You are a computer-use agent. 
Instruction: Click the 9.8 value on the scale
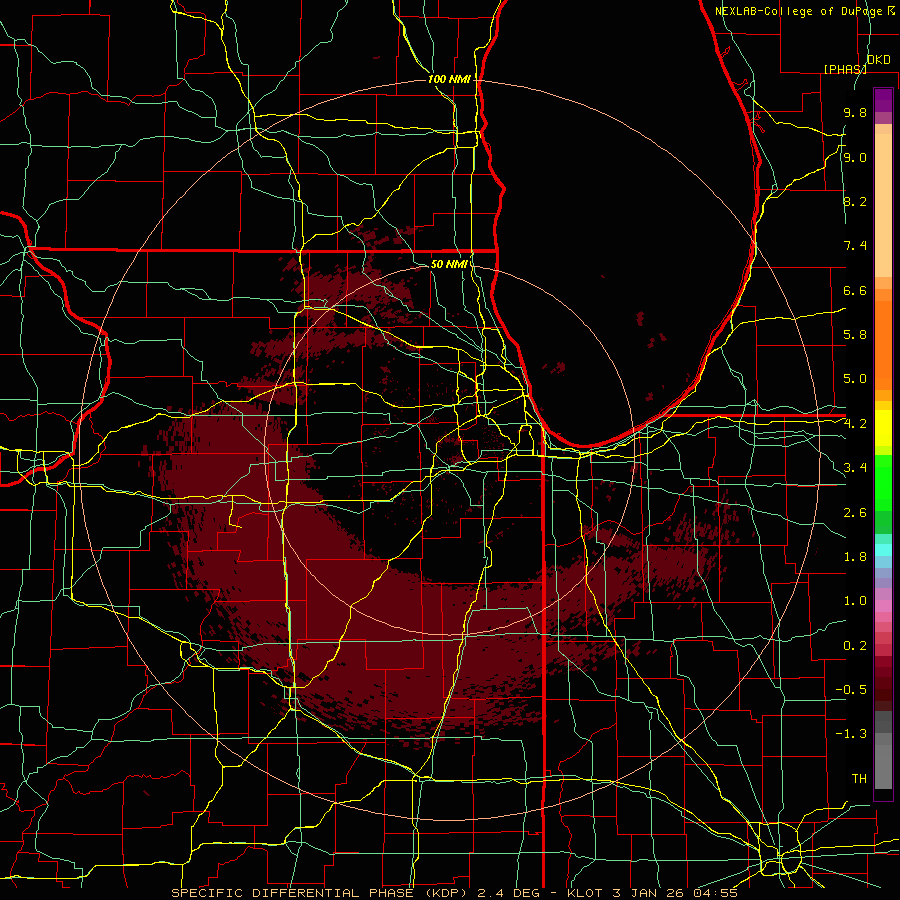pos(855,113)
